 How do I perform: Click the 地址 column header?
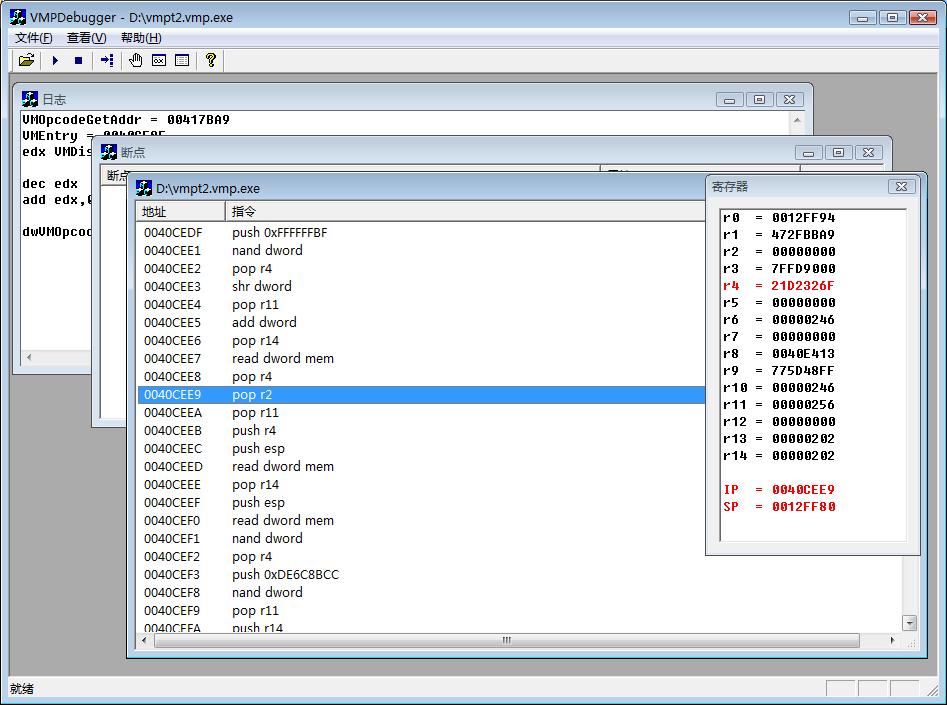(181, 211)
